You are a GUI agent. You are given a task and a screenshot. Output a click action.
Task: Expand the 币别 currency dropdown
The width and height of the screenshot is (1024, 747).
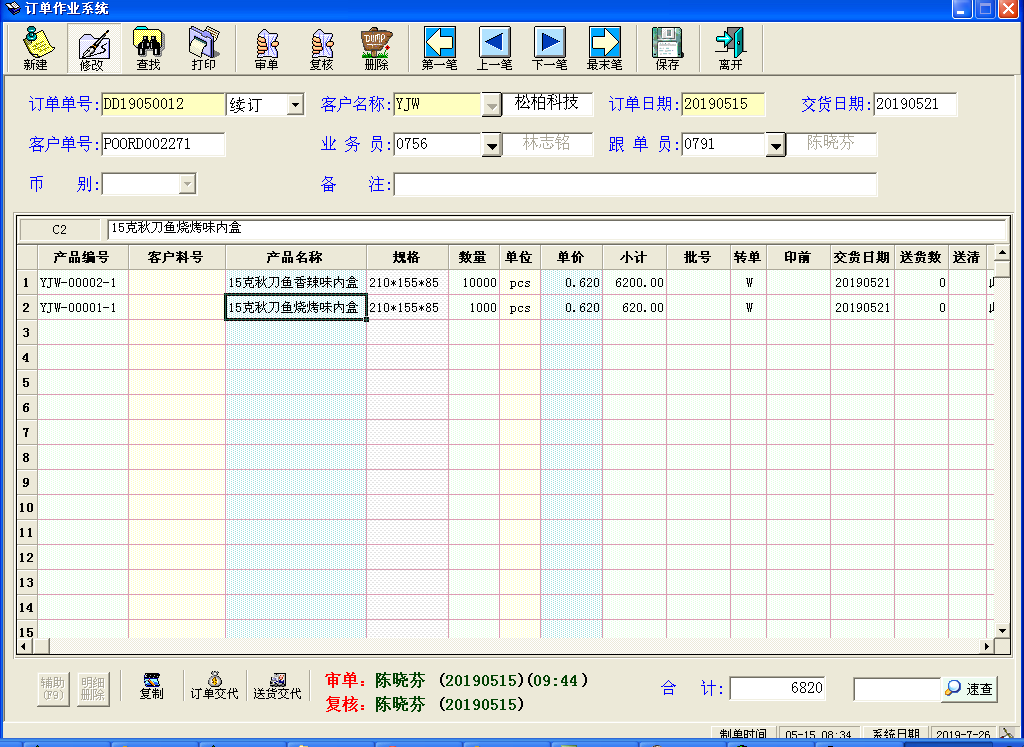[187, 184]
